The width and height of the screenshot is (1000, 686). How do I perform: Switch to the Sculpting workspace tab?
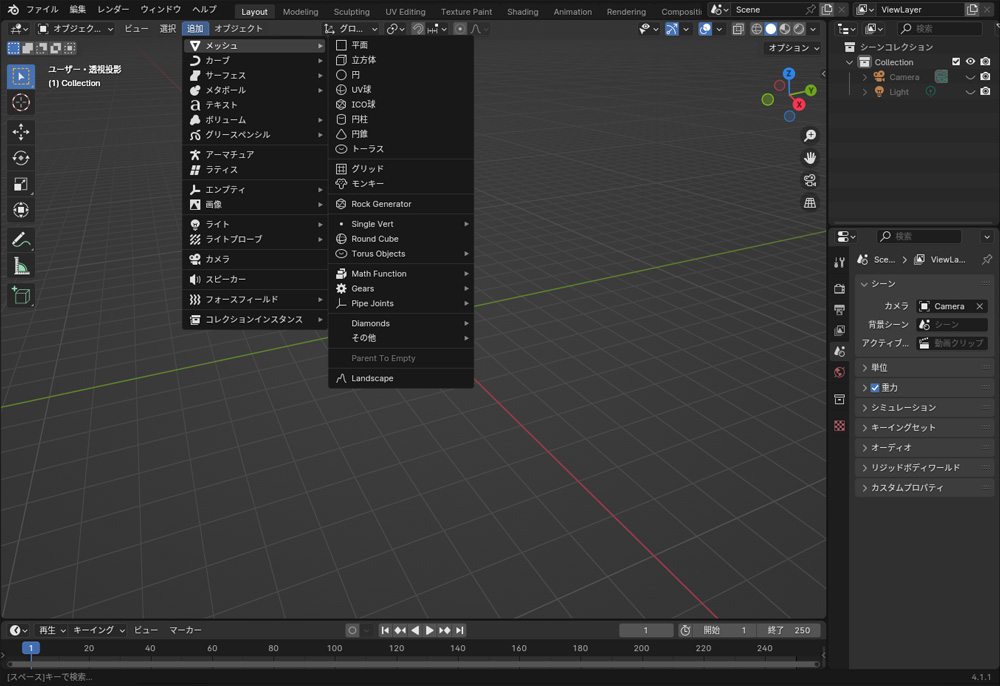coord(351,12)
